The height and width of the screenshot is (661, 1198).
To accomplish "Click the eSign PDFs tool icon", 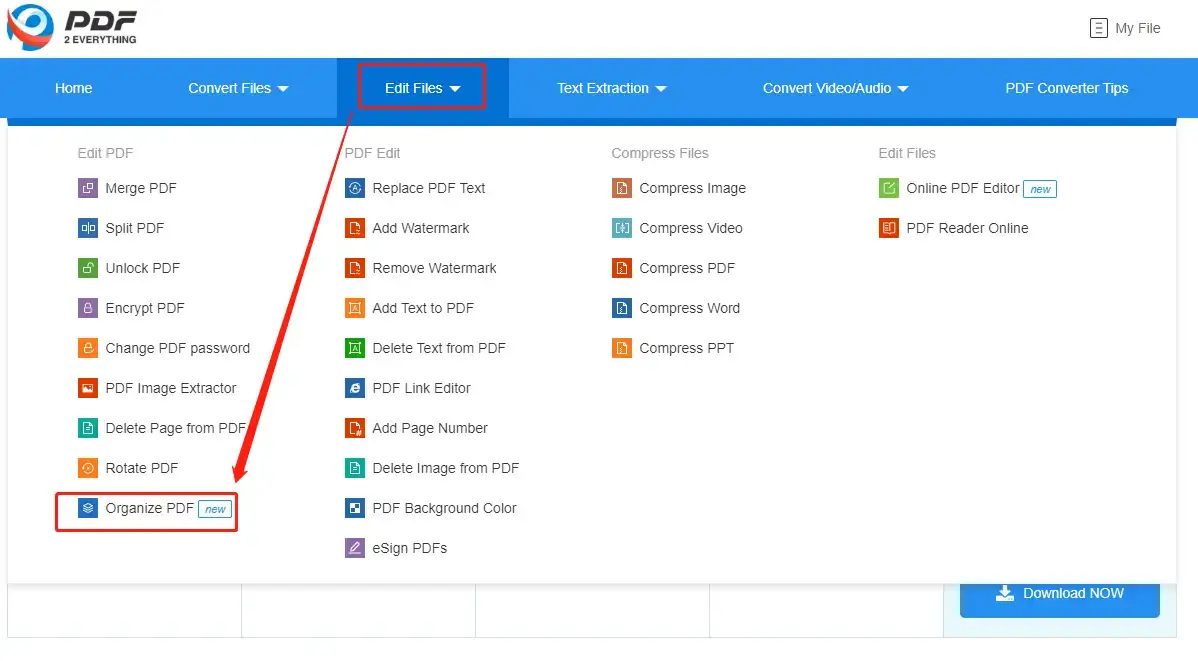I will tap(355, 548).
